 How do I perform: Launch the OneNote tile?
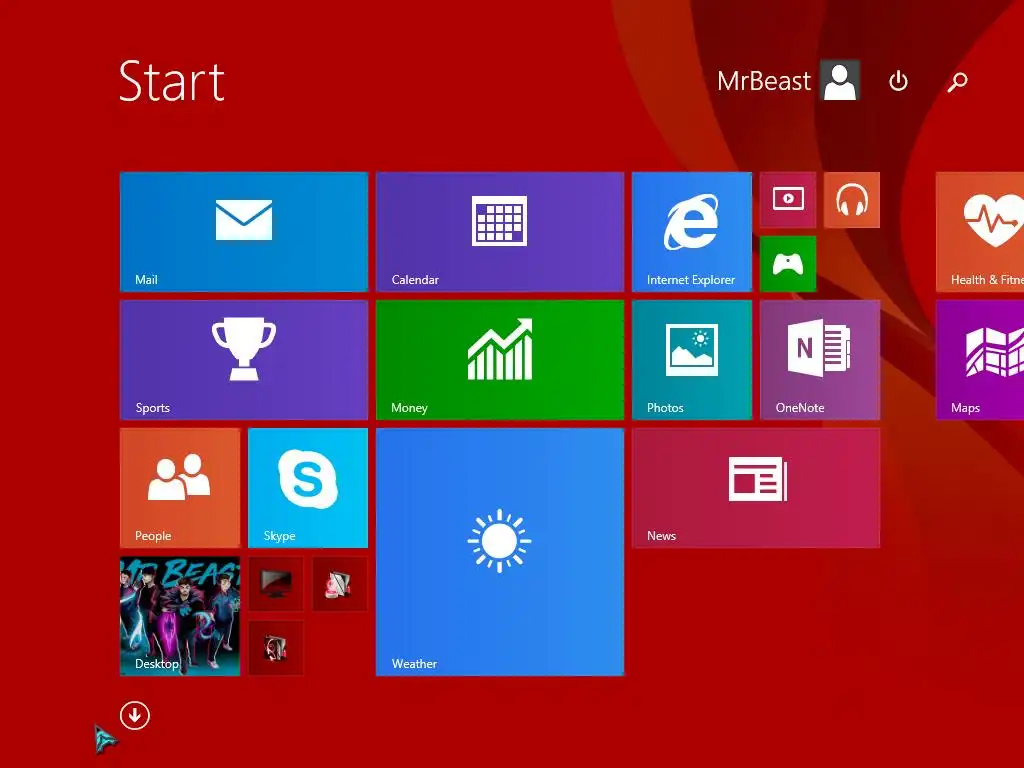[820, 360]
